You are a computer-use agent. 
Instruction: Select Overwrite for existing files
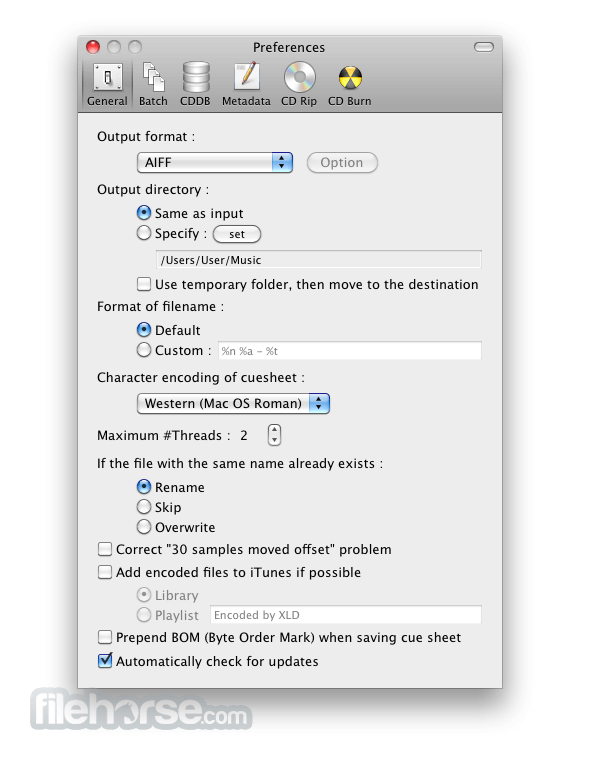coord(144,527)
